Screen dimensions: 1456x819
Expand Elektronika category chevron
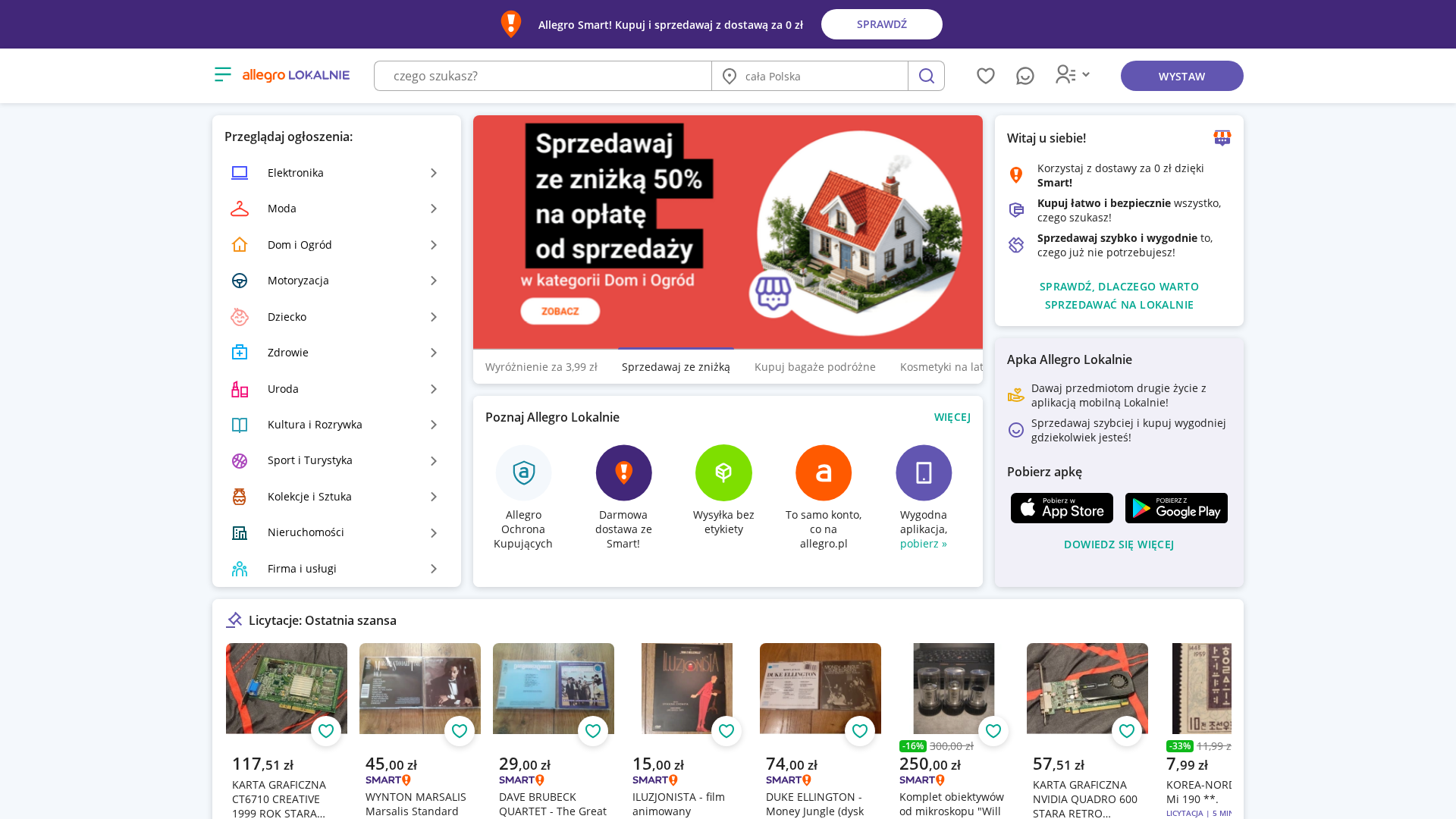click(434, 173)
